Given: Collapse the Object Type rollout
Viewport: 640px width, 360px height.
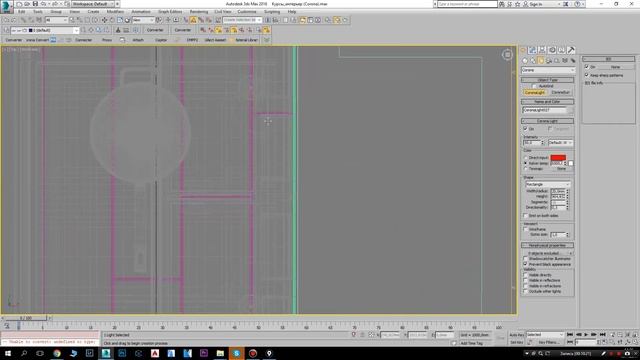Looking at the screenshot, I should point(547,80).
